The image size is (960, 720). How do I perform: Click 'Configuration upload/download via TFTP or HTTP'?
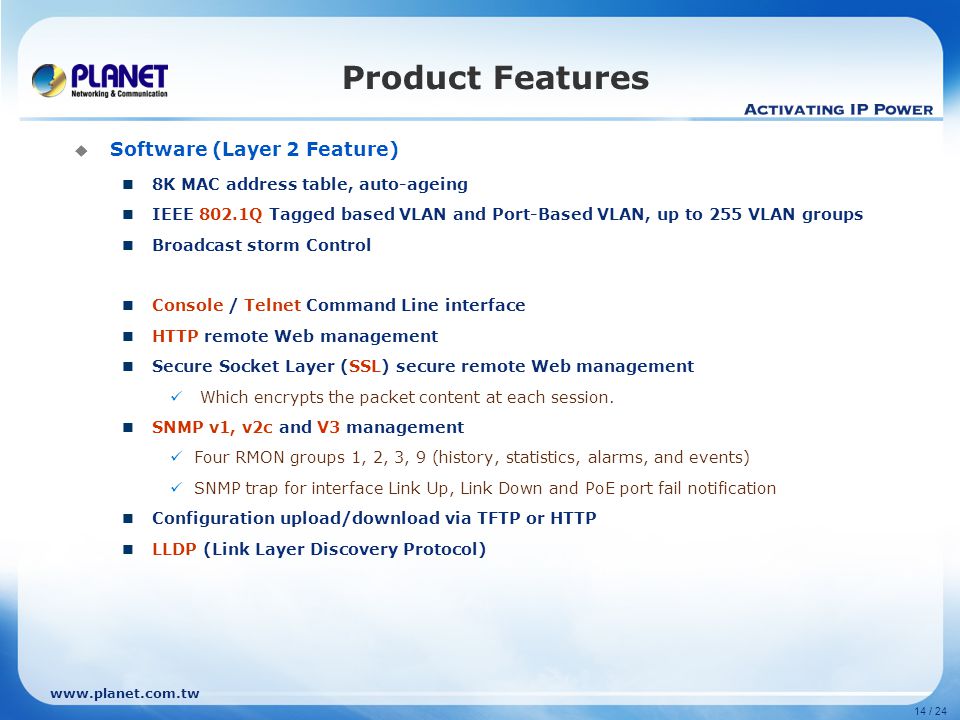tap(374, 519)
